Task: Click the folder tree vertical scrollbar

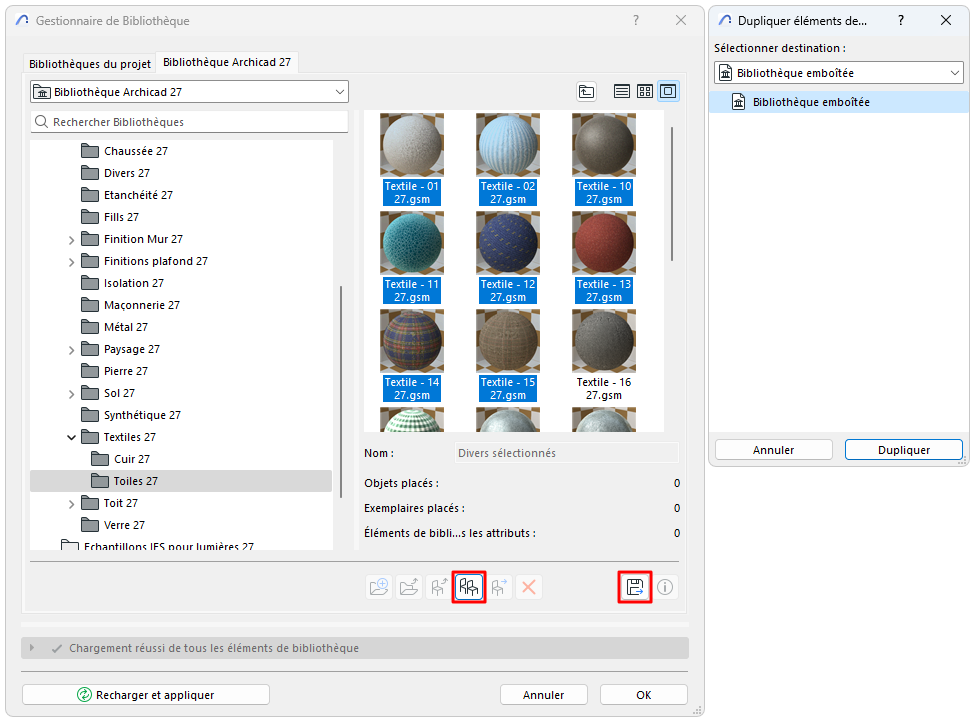Action: (x=341, y=392)
